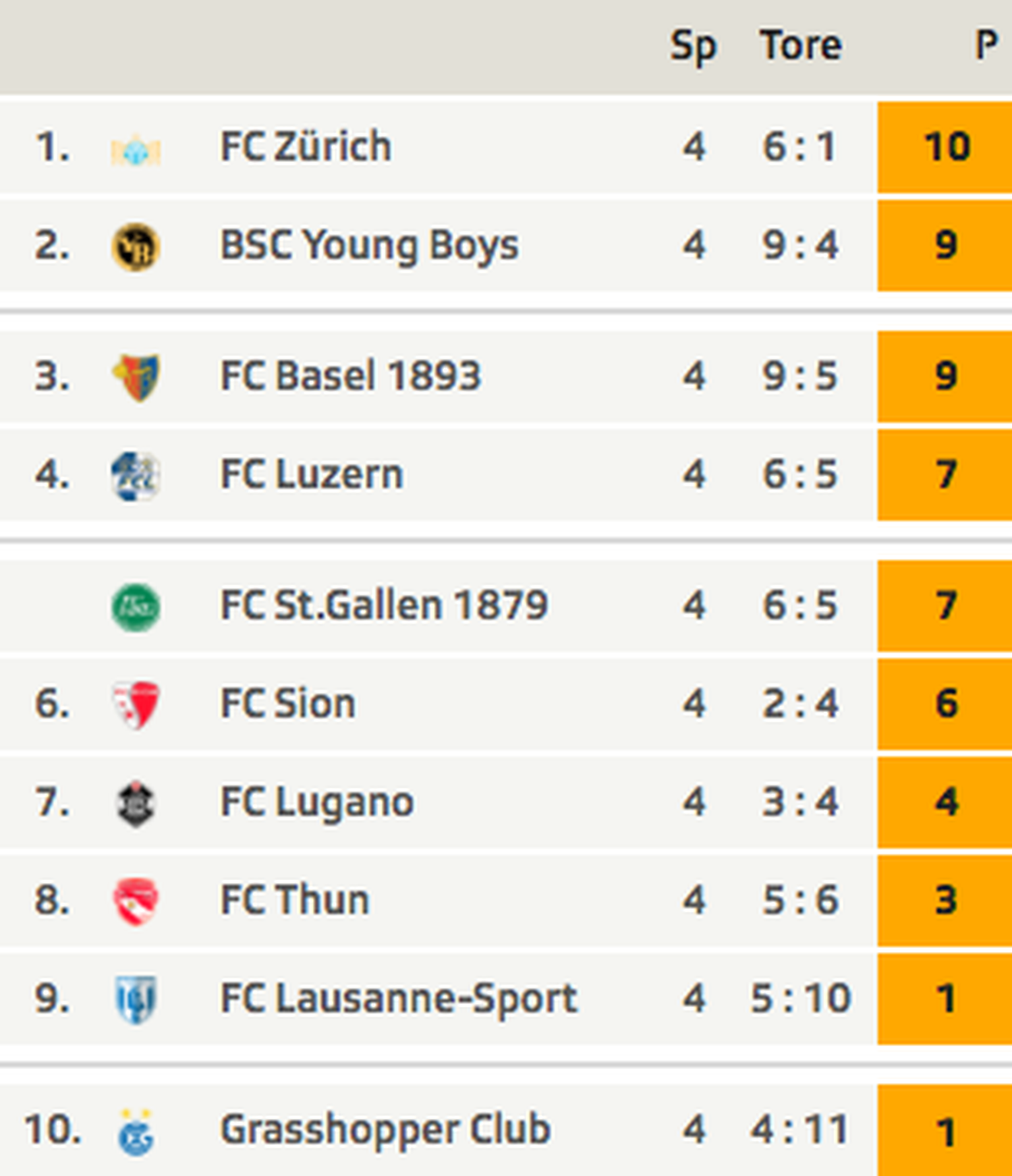Click the BSC Young Boys crest

point(136,247)
